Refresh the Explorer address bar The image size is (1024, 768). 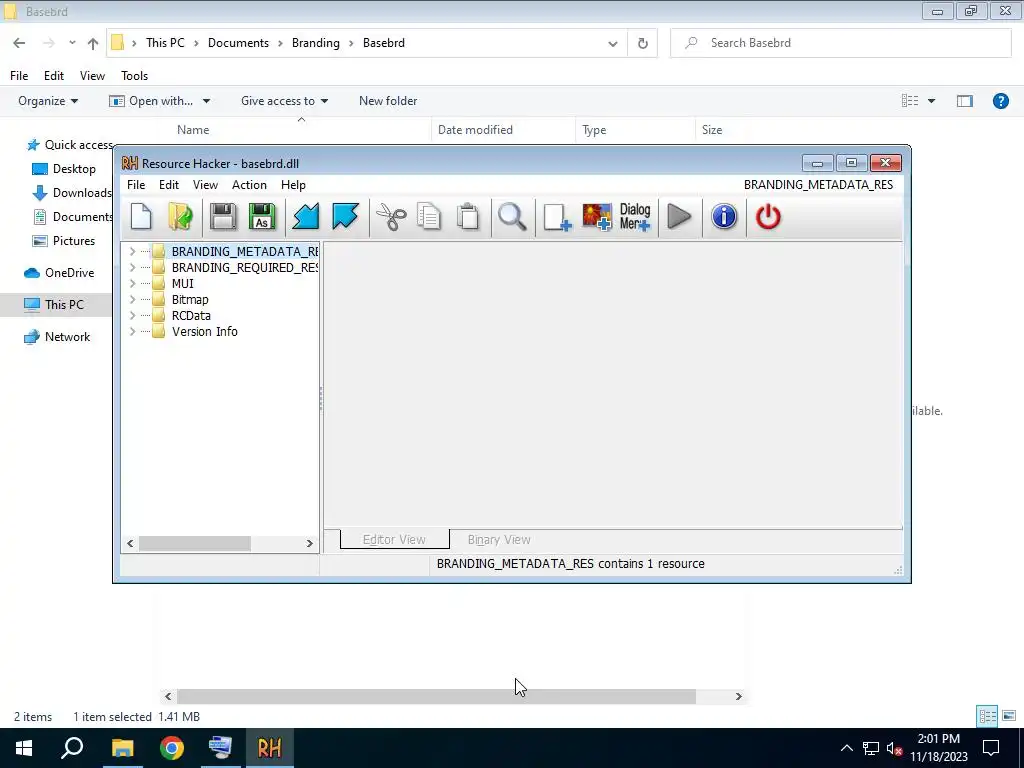pos(643,43)
